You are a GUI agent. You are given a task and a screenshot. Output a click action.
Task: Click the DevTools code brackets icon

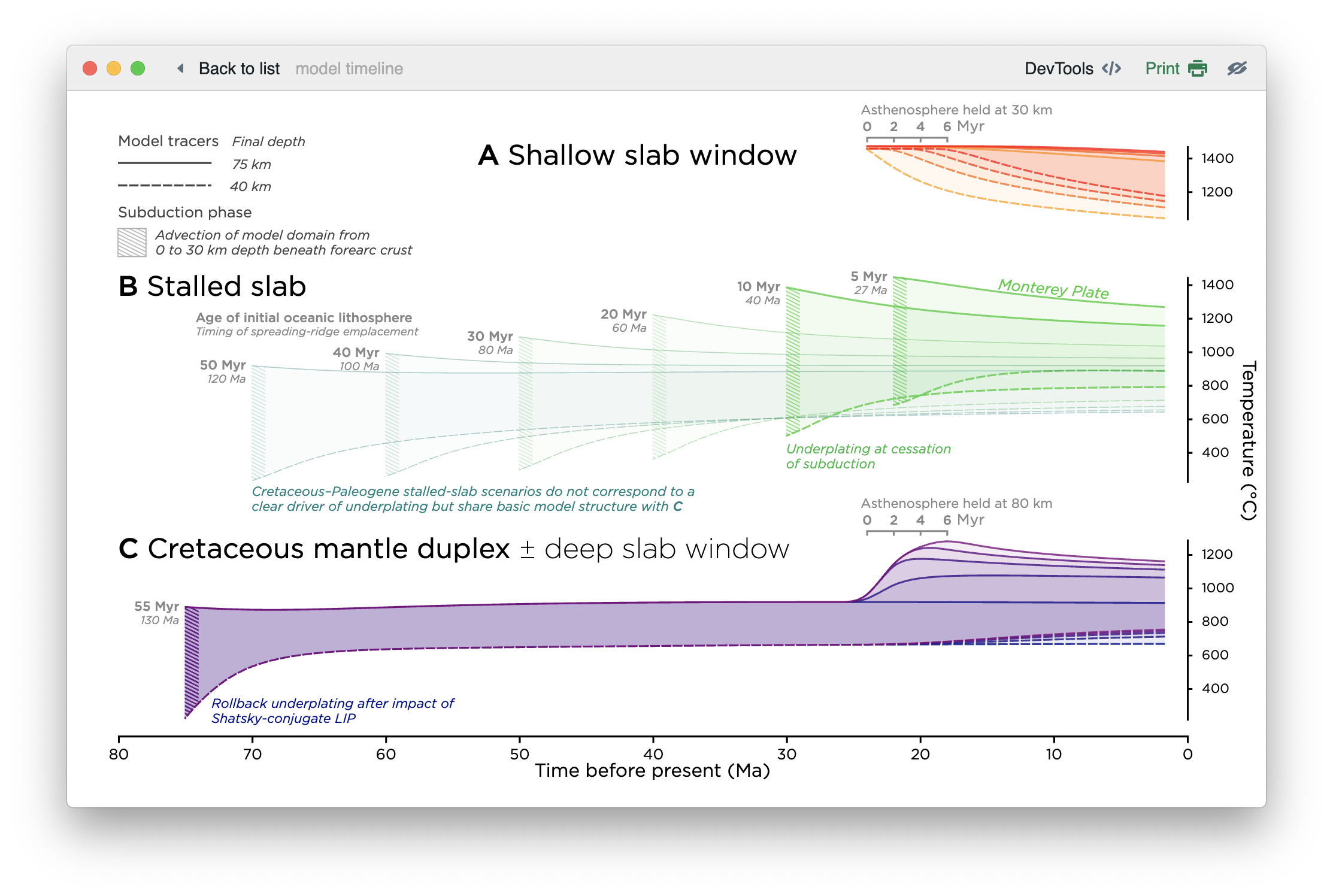pyautogui.click(x=1111, y=69)
